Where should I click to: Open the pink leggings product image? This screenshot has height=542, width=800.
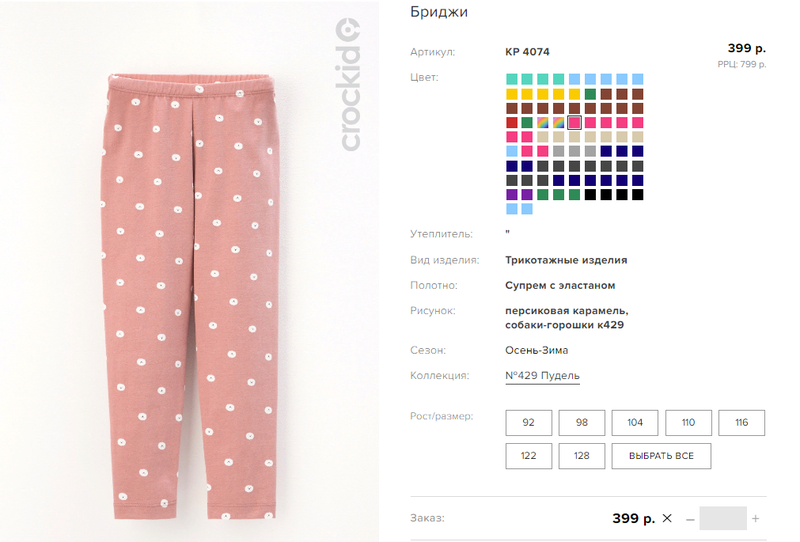[190, 296]
